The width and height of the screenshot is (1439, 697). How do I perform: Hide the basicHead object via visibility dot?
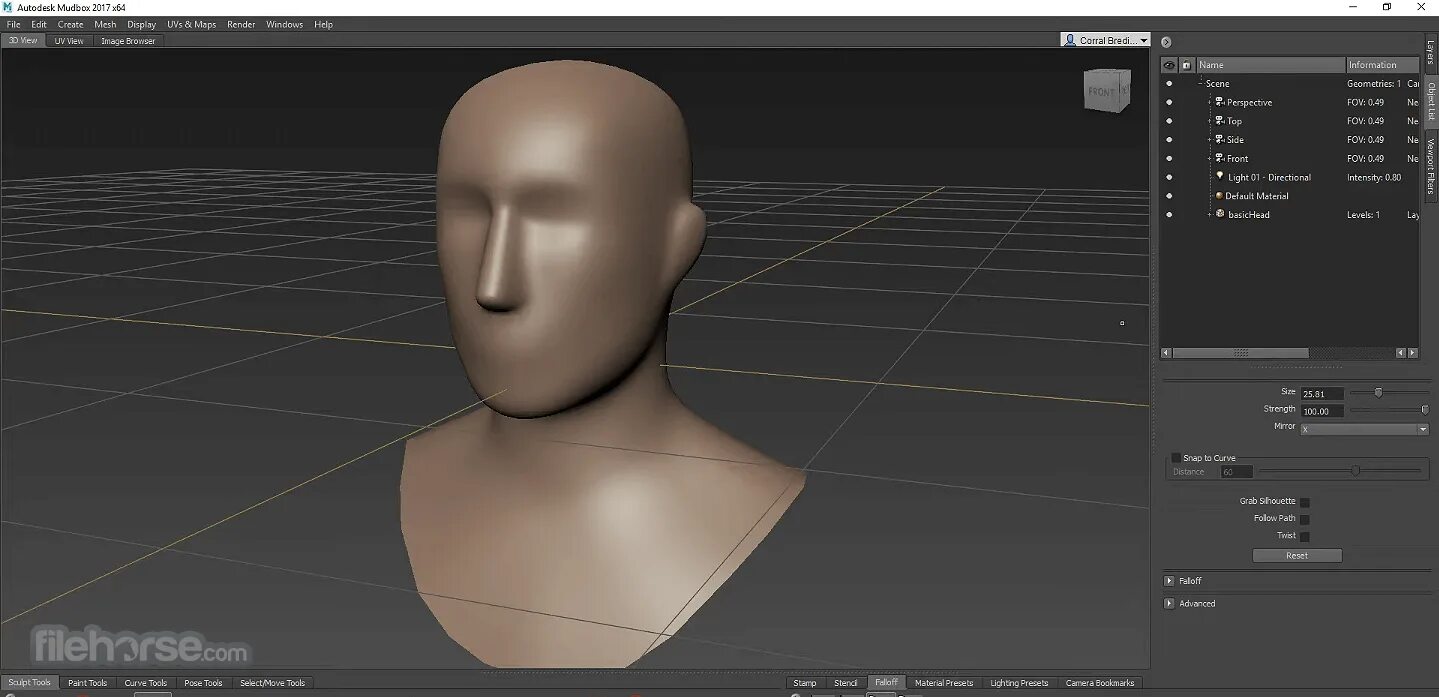1169,215
